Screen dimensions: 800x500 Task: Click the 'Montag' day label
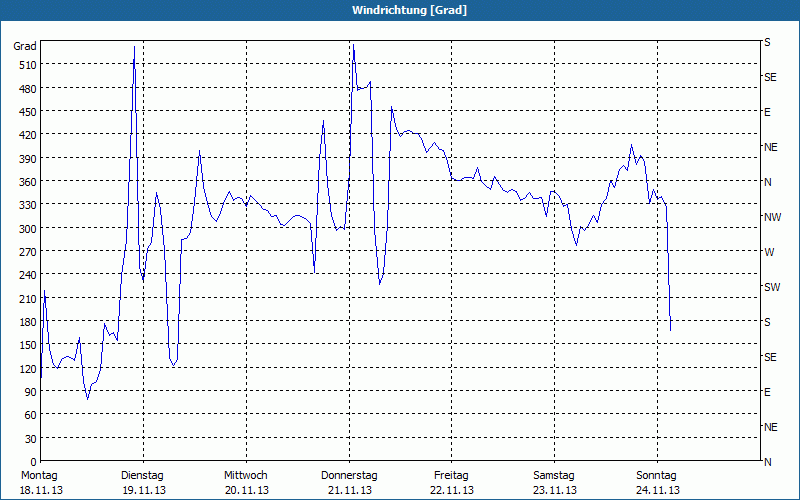tap(39, 476)
